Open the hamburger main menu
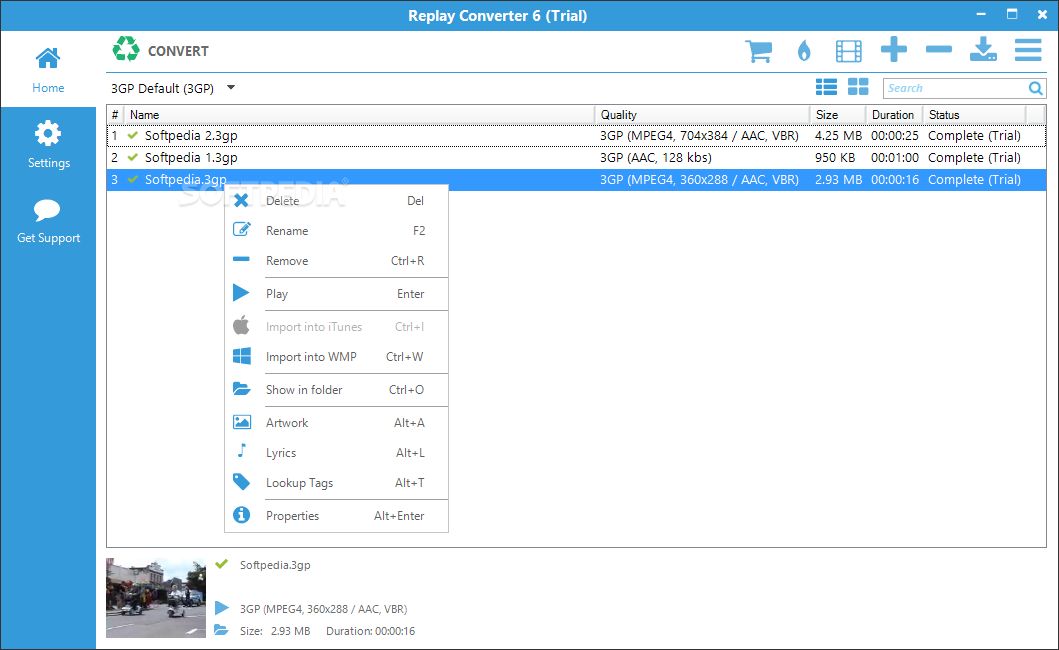 1028,49
